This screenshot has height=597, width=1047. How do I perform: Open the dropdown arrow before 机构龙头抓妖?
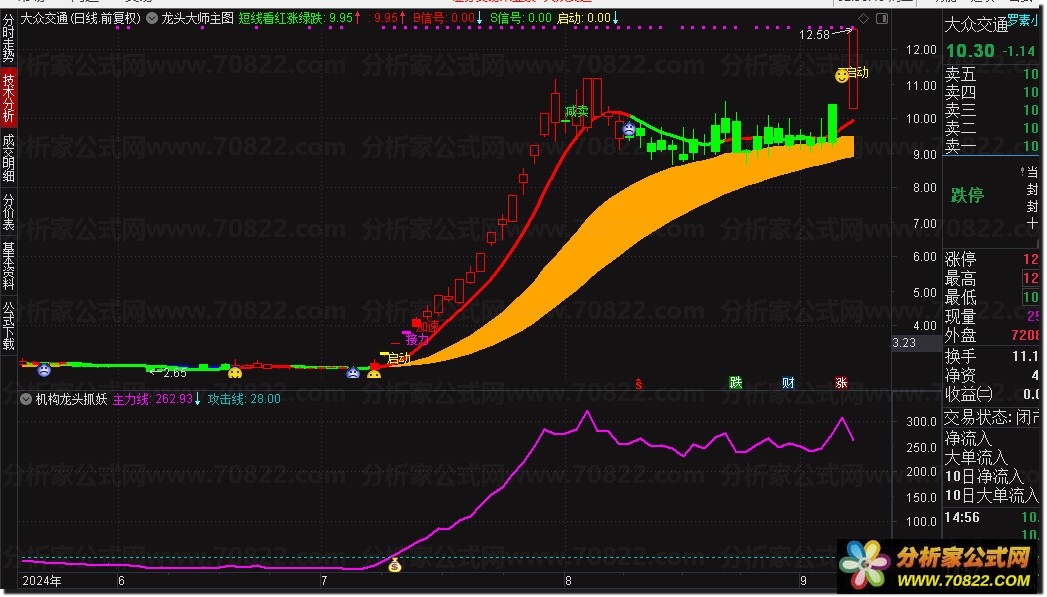(26, 399)
